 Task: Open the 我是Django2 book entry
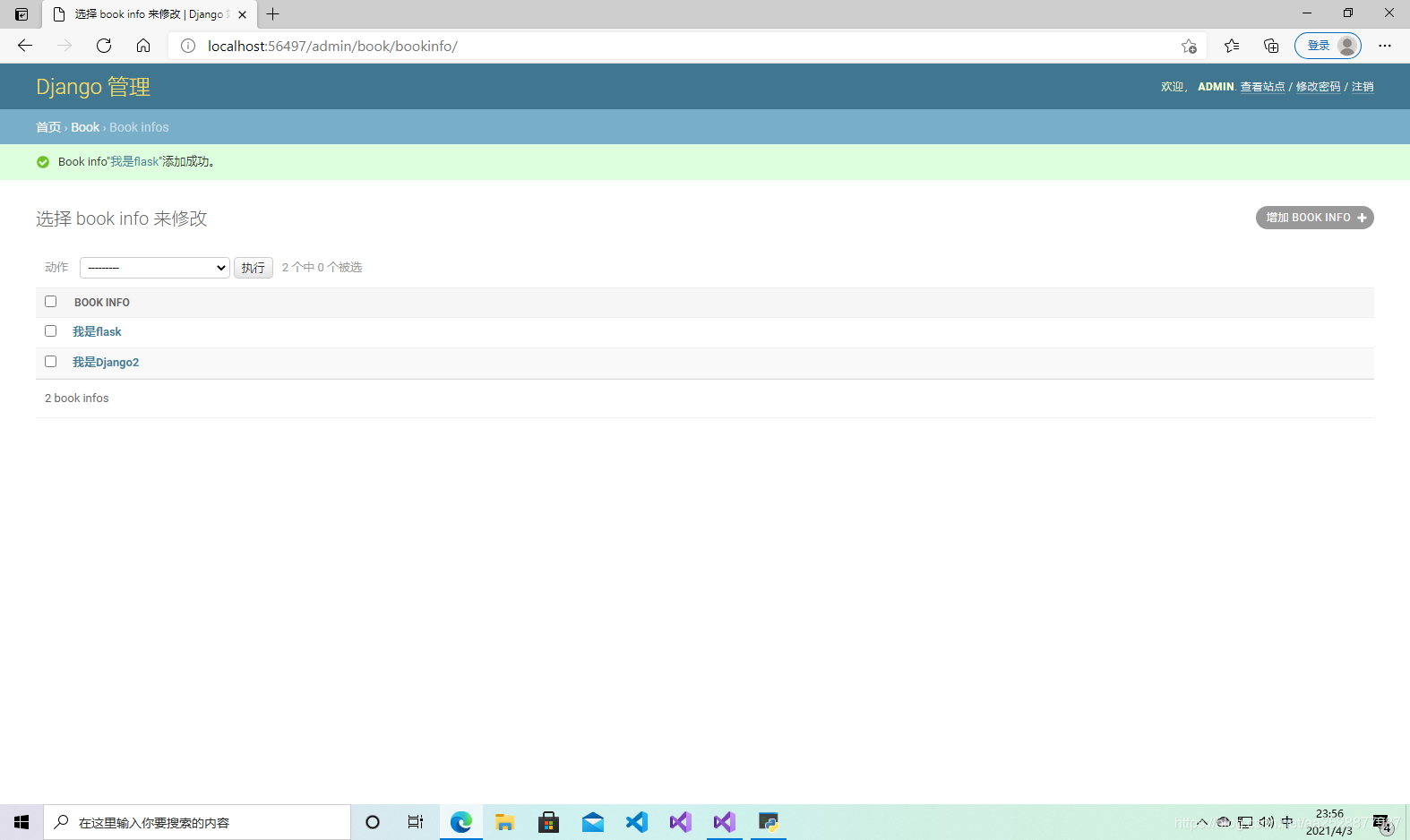point(106,363)
